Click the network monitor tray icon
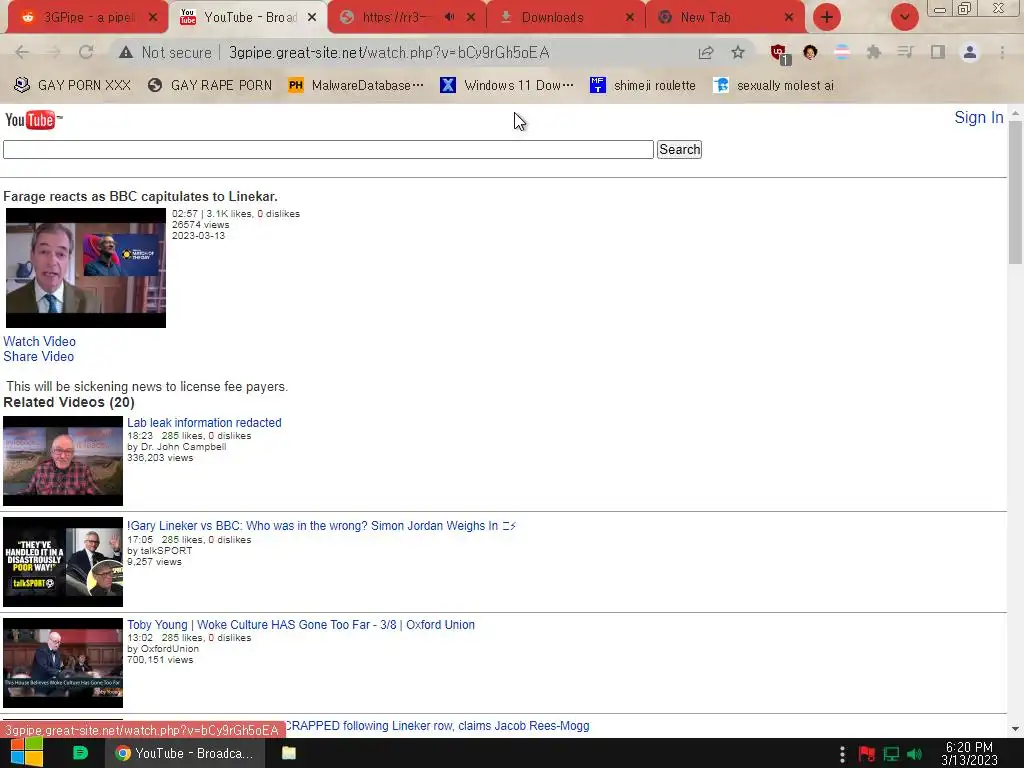Screen dimensions: 1024x768 (891, 754)
